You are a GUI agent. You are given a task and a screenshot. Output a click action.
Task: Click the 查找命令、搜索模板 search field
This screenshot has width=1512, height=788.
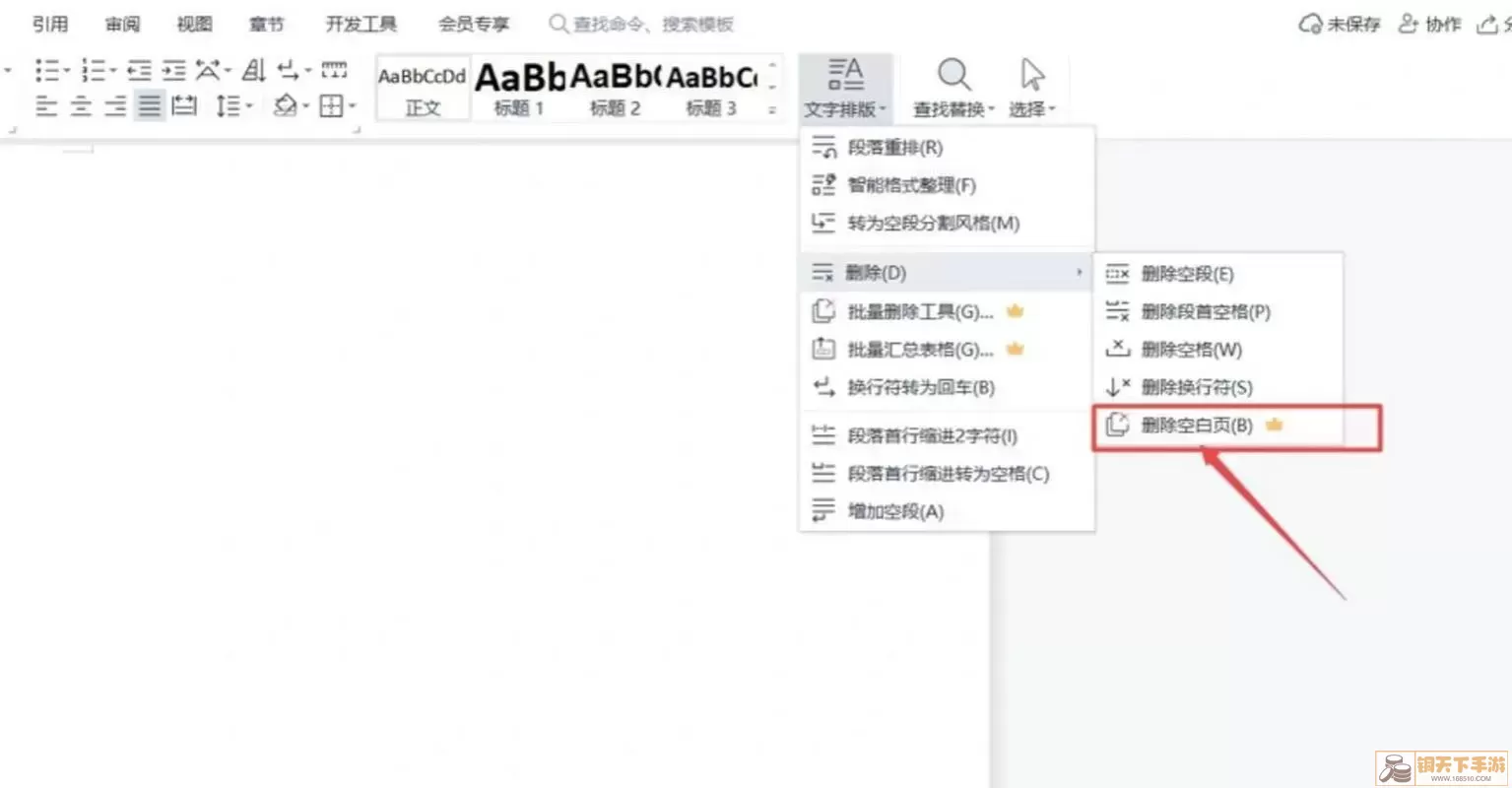(641, 24)
